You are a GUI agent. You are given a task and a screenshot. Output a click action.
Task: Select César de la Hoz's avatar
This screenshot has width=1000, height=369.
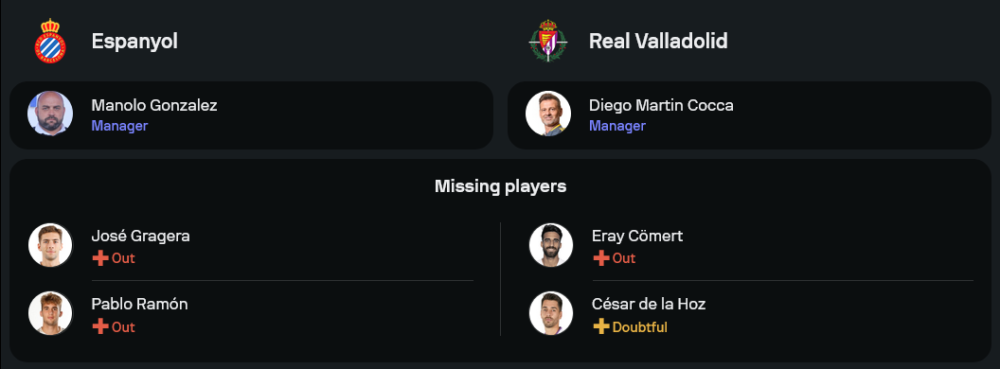(x=551, y=314)
